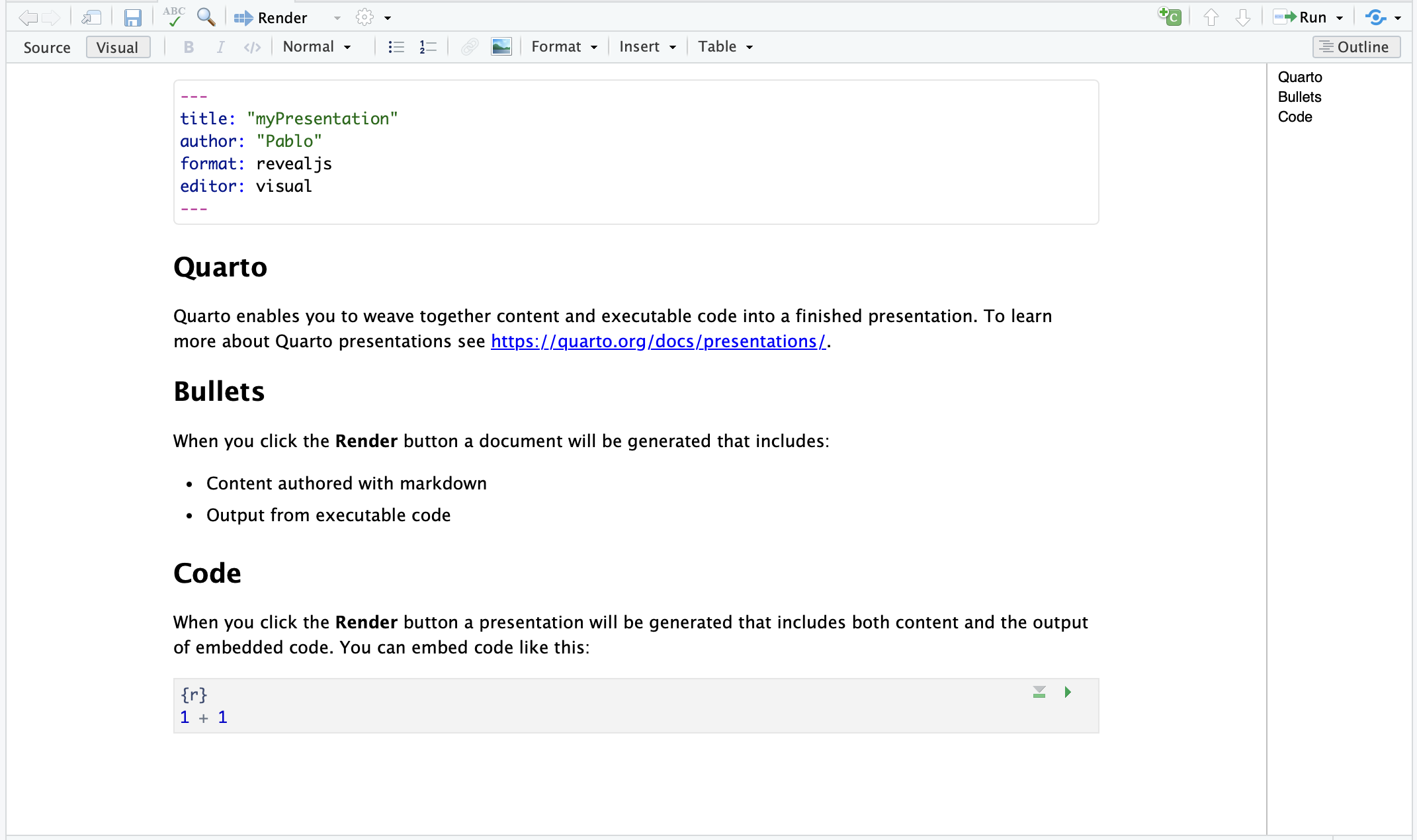Run the current R code chunk
The width and height of the screenshot is (1417, 840).
coord(1068,692)
